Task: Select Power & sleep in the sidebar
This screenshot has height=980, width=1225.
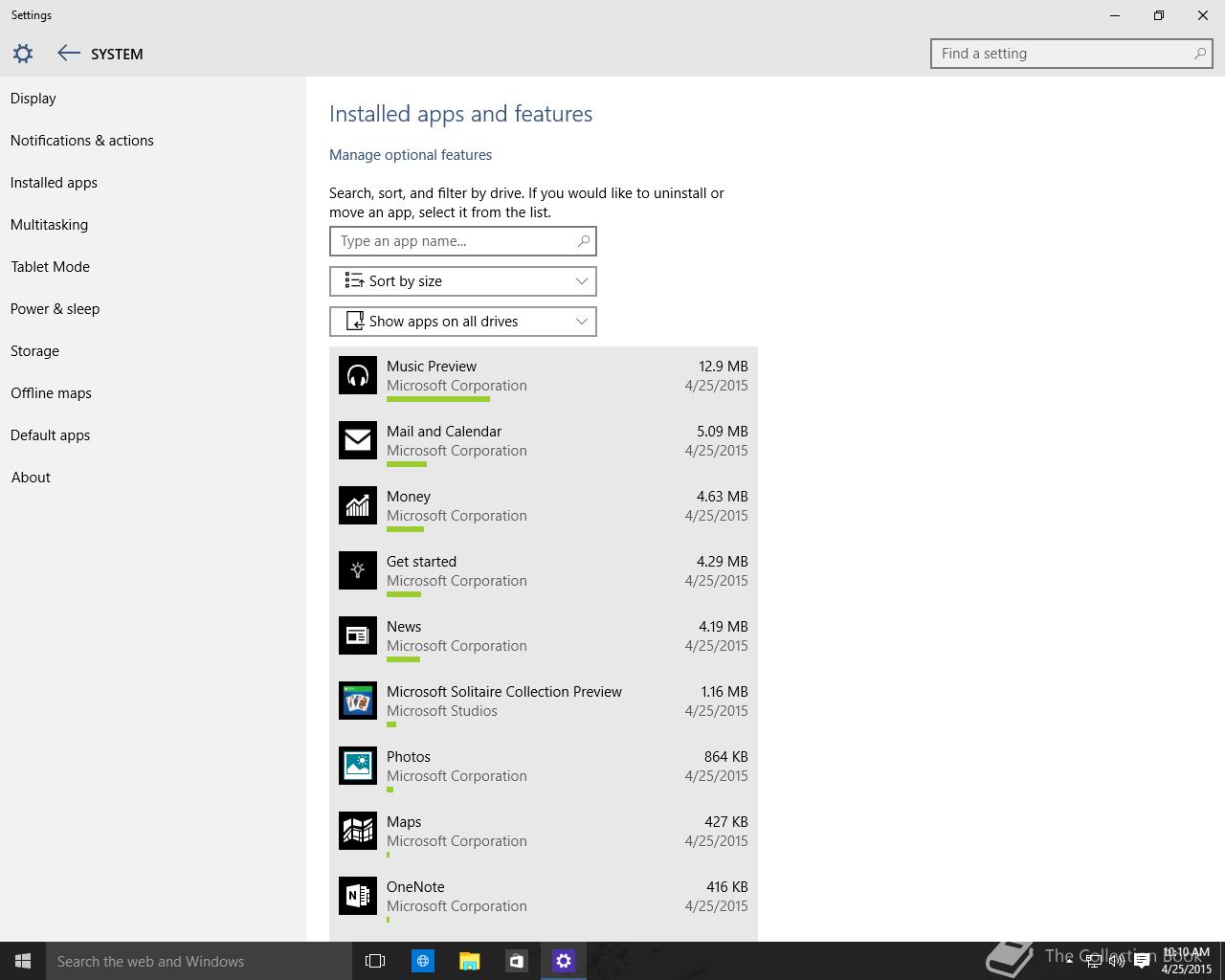Action: click(x=55, y=309)
